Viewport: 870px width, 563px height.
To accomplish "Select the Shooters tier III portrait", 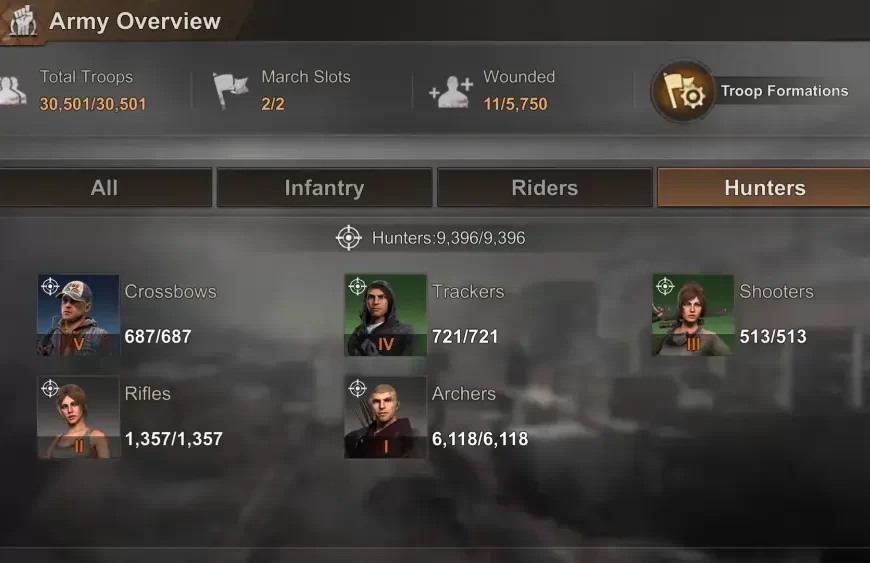I will pyautogui.click(x=693, y=315).
